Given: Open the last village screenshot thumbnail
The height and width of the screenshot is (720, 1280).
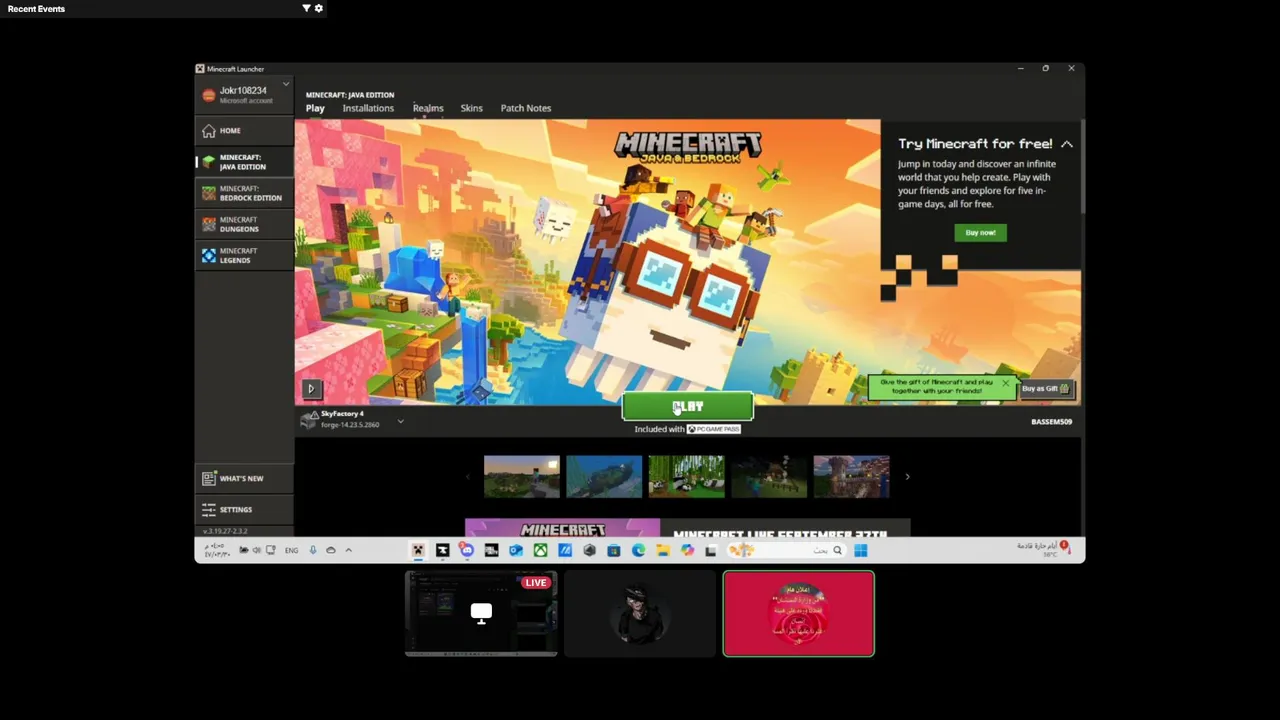Looking at the screenshot, I should [851, 477].
